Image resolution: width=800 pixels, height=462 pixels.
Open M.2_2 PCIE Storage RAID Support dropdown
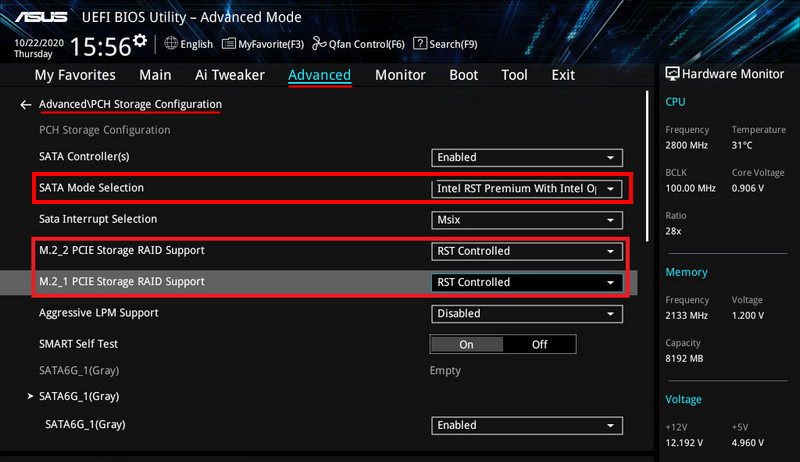coord(527,251)
